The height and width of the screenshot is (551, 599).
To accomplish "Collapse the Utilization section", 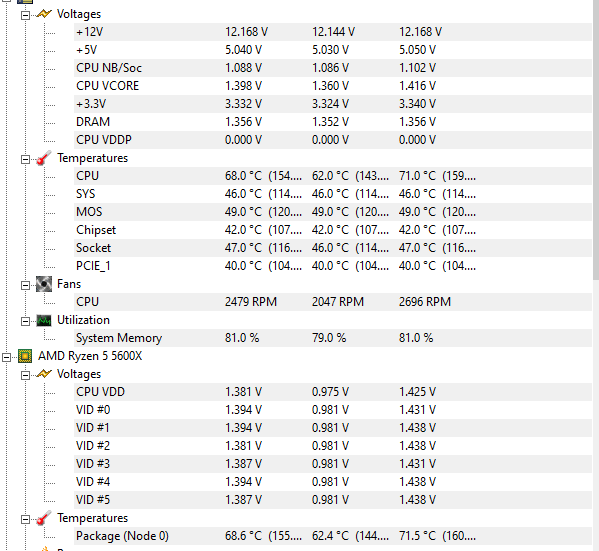I will pos(25,321).
